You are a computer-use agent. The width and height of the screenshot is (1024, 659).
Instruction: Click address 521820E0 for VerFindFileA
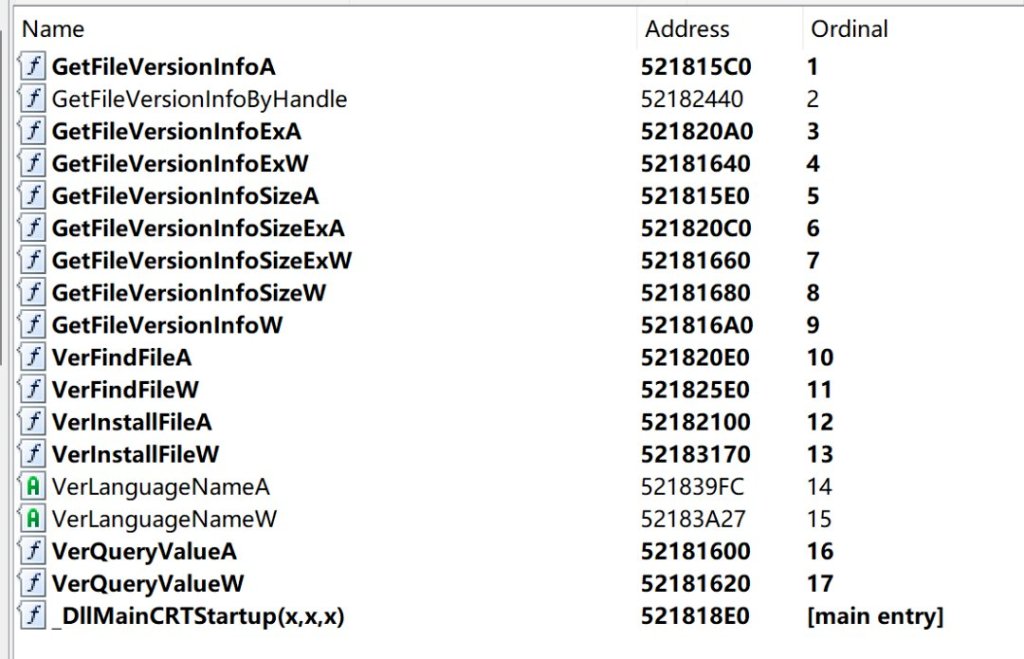695,357
